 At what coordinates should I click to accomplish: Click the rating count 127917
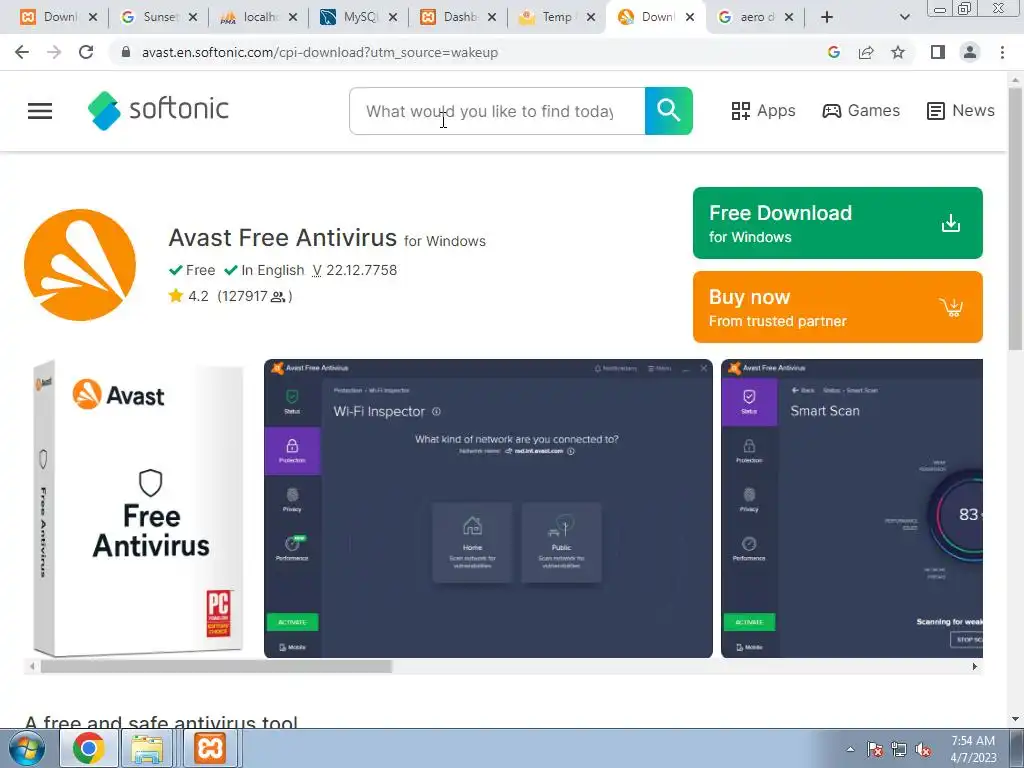coord(255,296)
